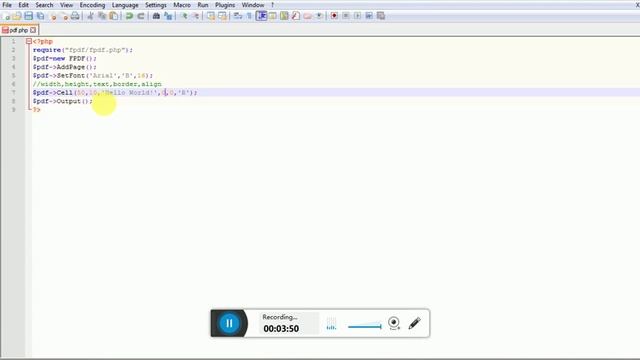Select the pdf.php document tab
Viewport: 640px width, 360px height.
[x=18, y=30]
